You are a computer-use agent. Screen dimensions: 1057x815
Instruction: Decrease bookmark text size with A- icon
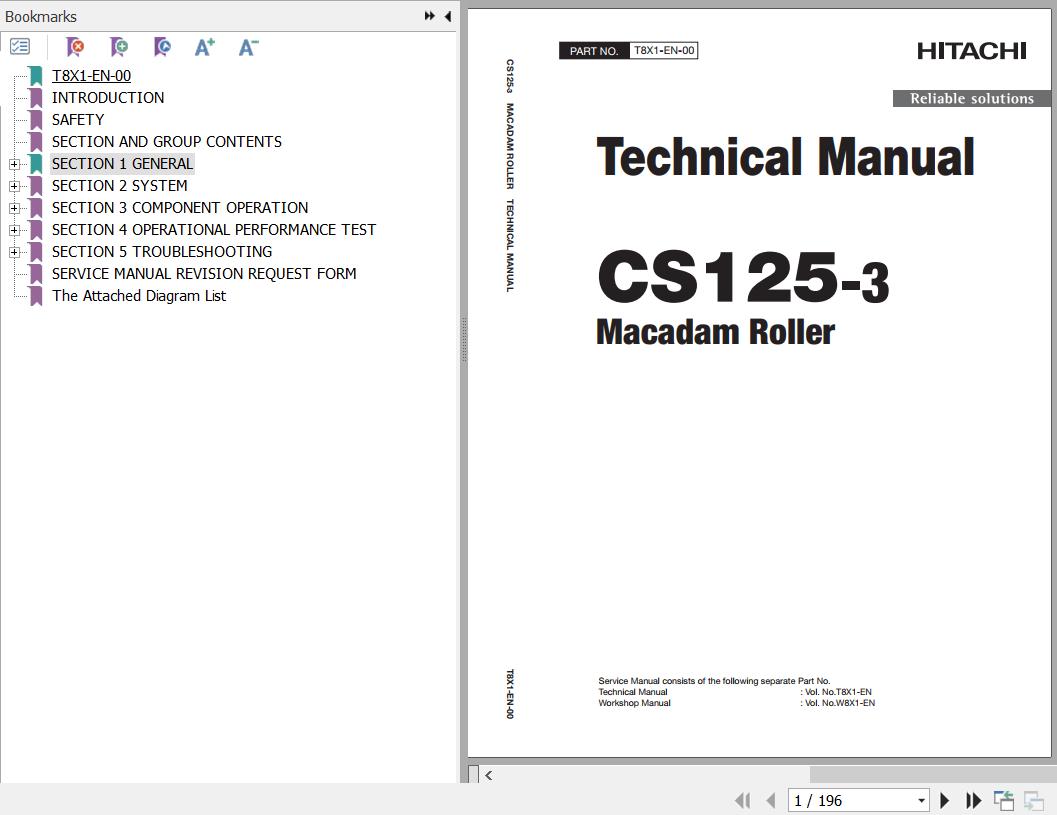[x=248, y=47]
